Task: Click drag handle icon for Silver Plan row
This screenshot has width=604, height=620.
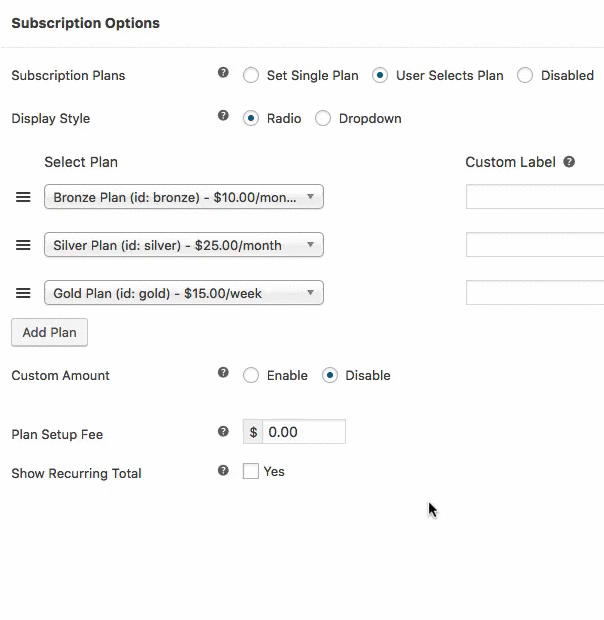Action: coord(23,245)
